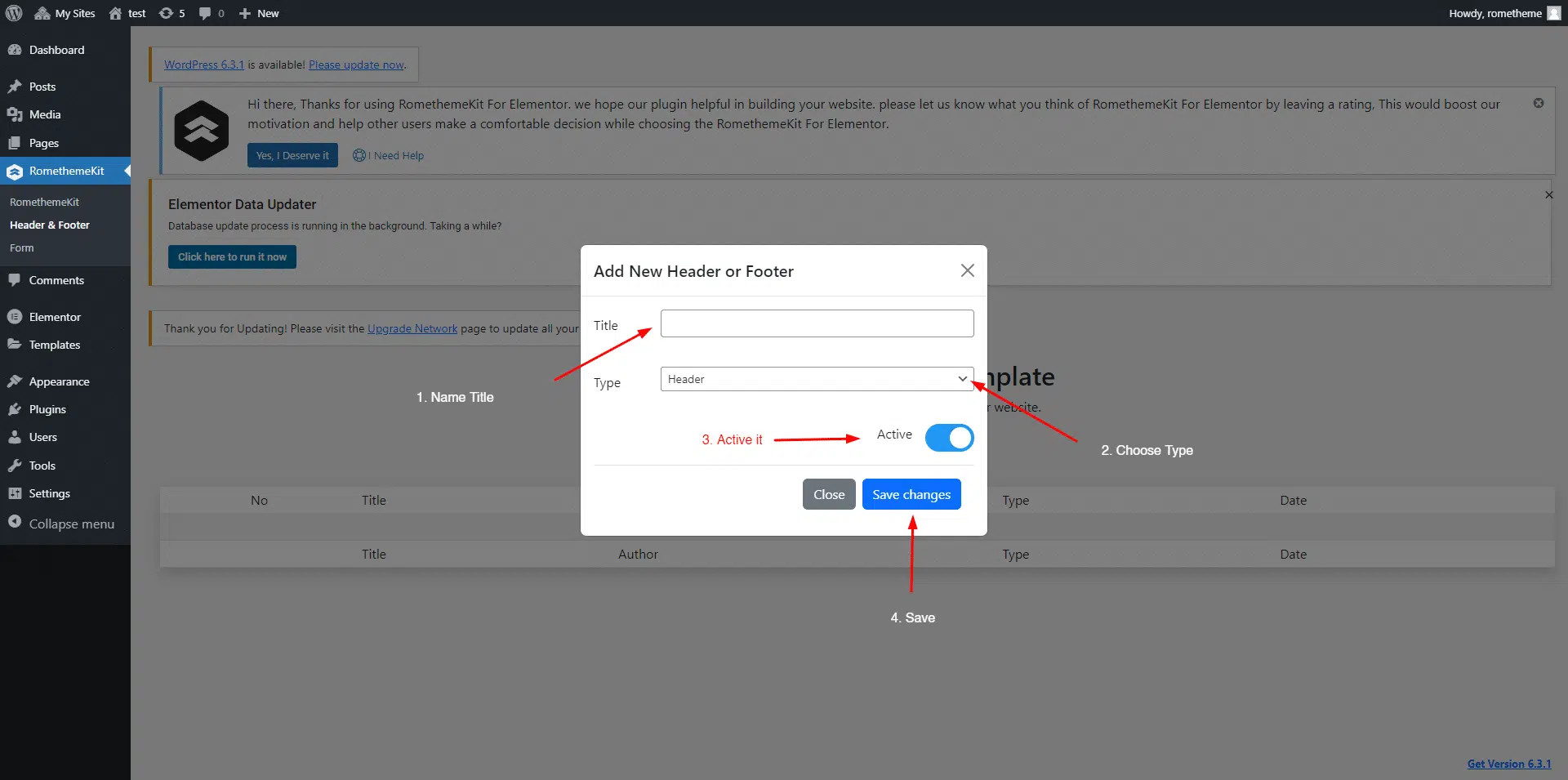Click Yes, I Deserve it button
The image size is (1568, 780).
click(x=292, y=155)
